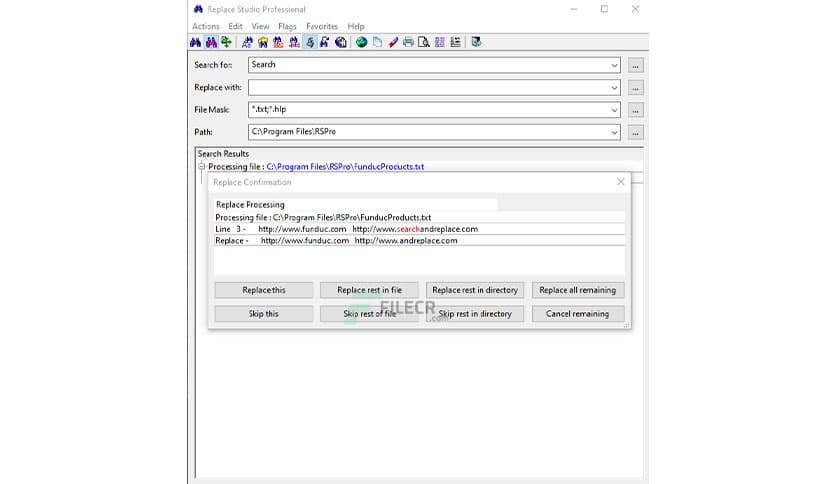
Task: Click the Replace all remaining button
Action: pos(578,290)
